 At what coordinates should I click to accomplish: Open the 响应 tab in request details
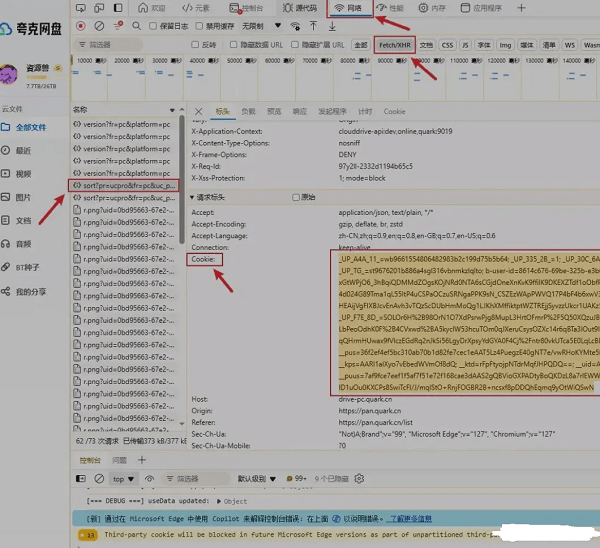pyautogui.click(x=300, y=111)
